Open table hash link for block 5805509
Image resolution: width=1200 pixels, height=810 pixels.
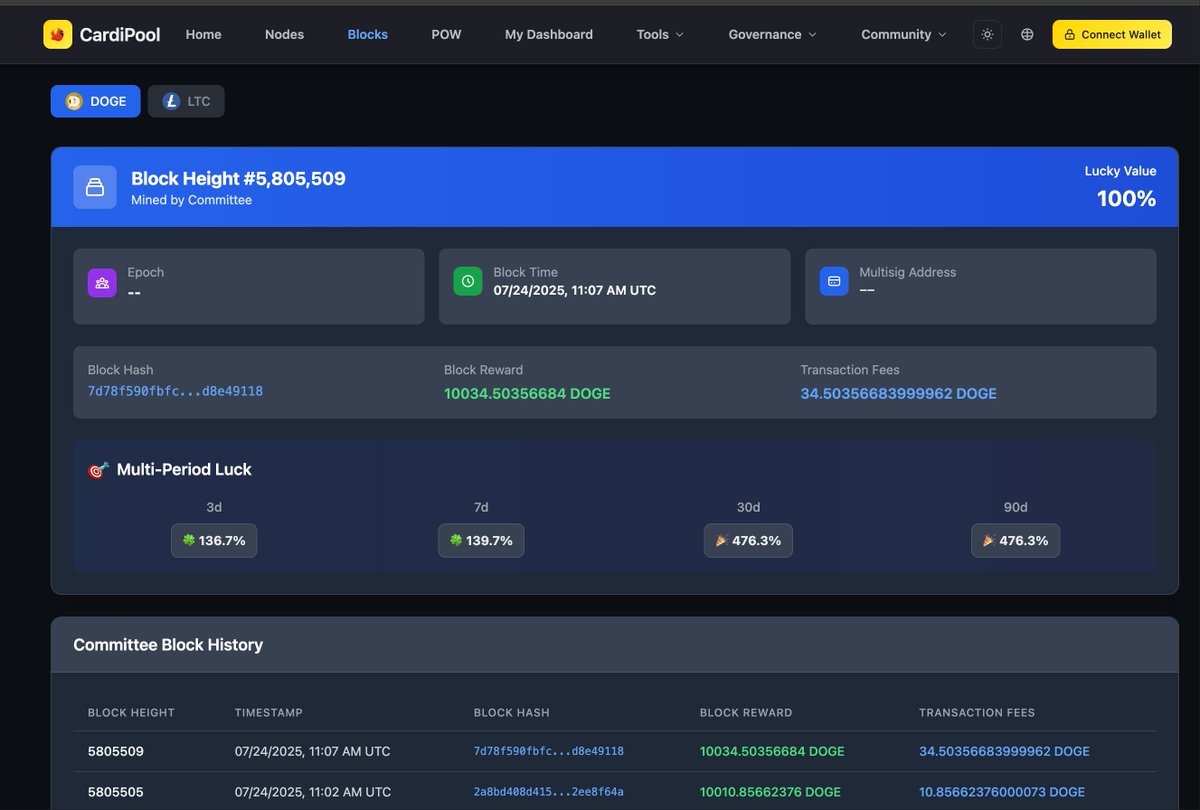point(549,751)
